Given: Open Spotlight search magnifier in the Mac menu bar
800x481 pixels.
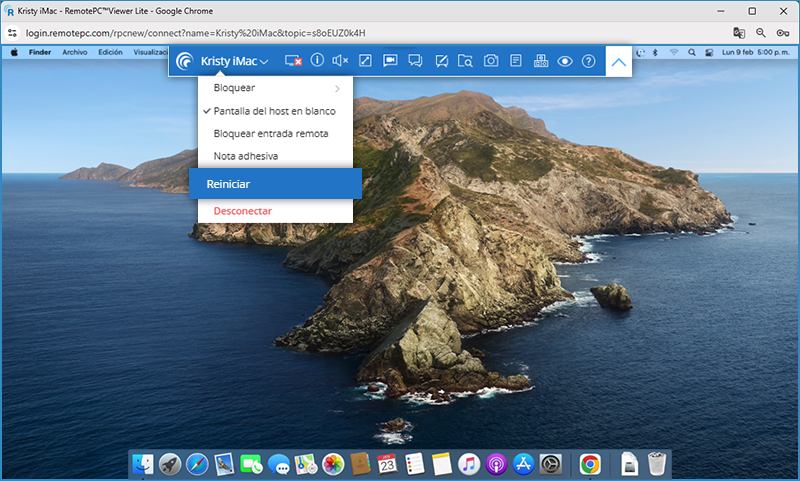Looking at the screenshot, I should (x=692, y=52).
